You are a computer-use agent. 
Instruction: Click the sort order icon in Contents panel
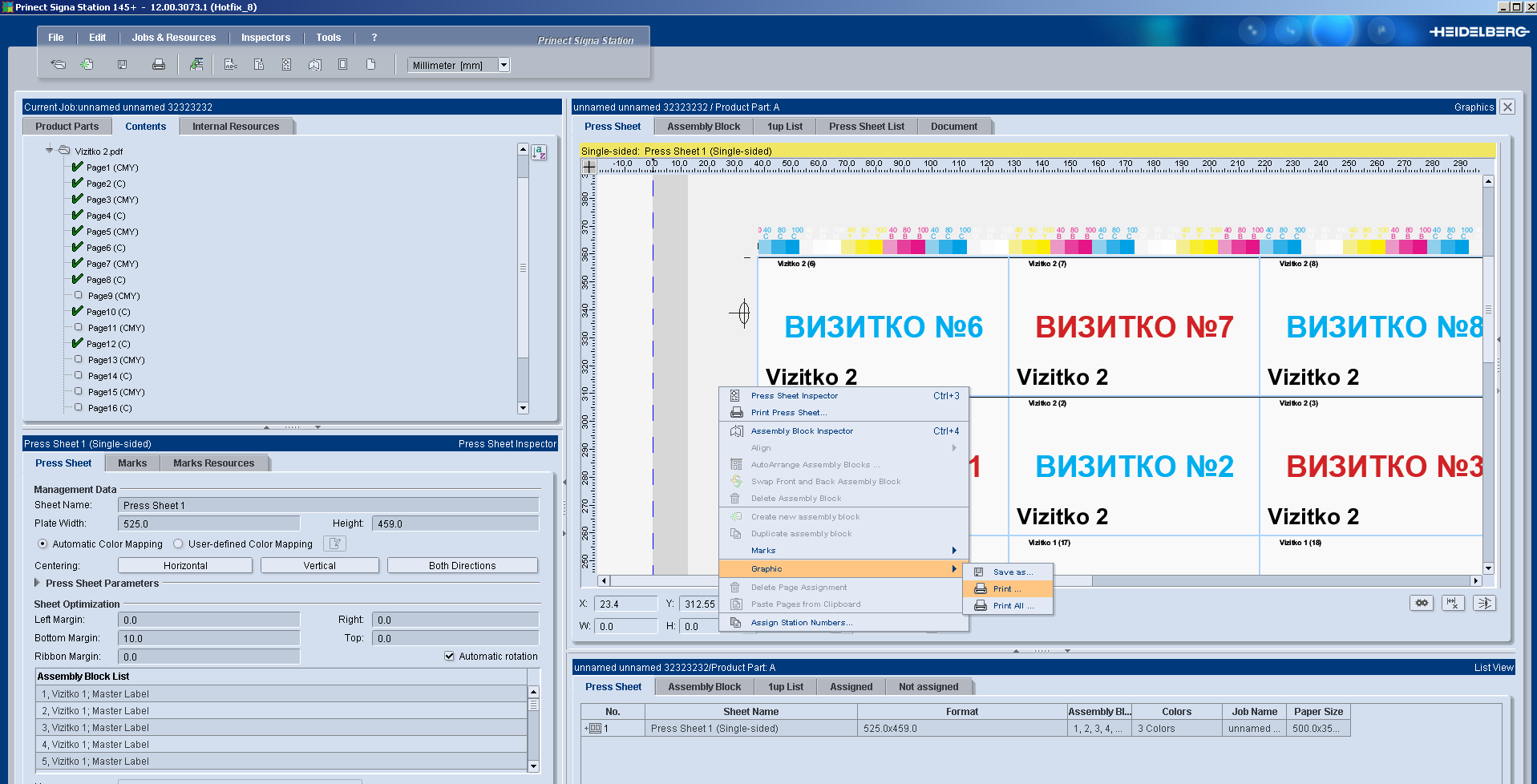[540, 152]
